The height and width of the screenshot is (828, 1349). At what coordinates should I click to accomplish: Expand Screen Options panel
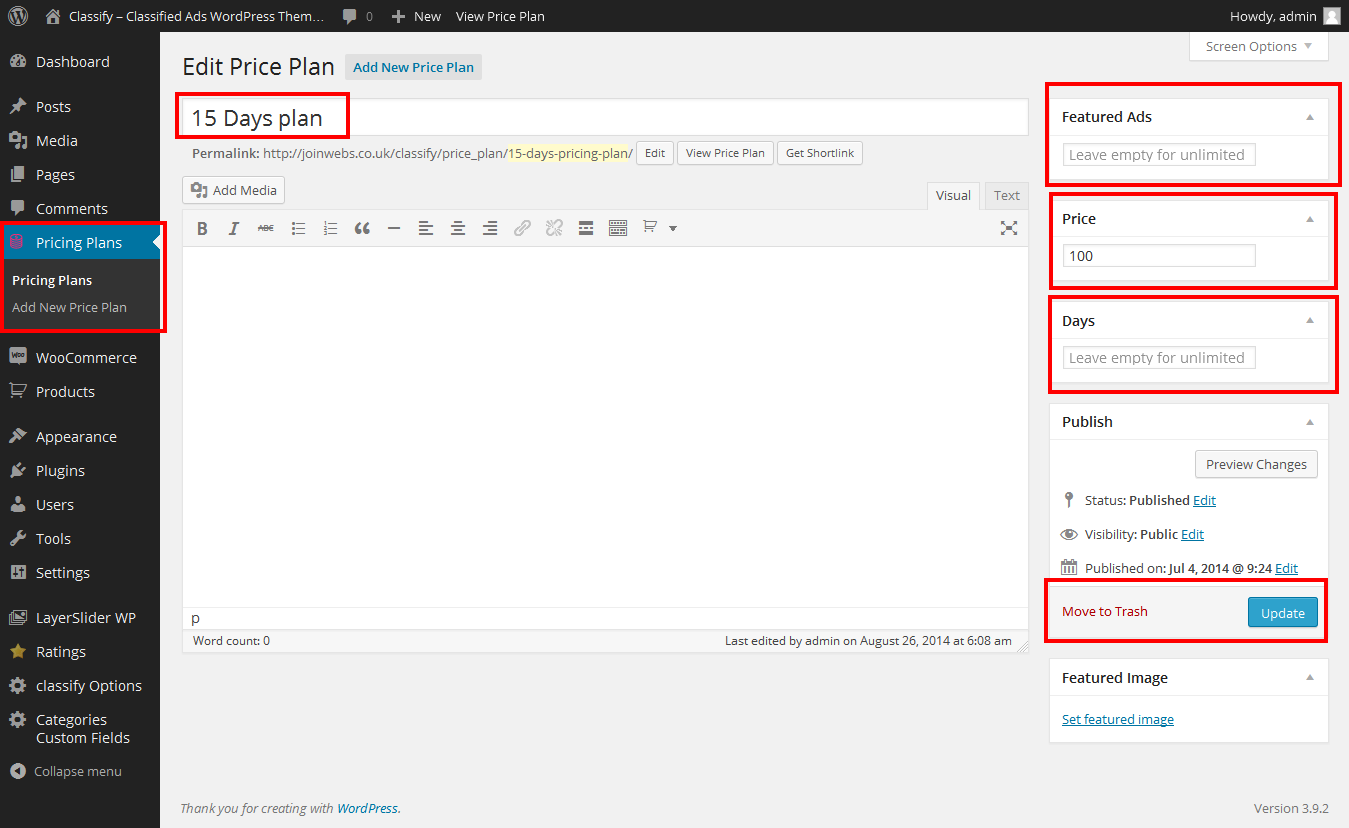click(x=1259, y=46)
